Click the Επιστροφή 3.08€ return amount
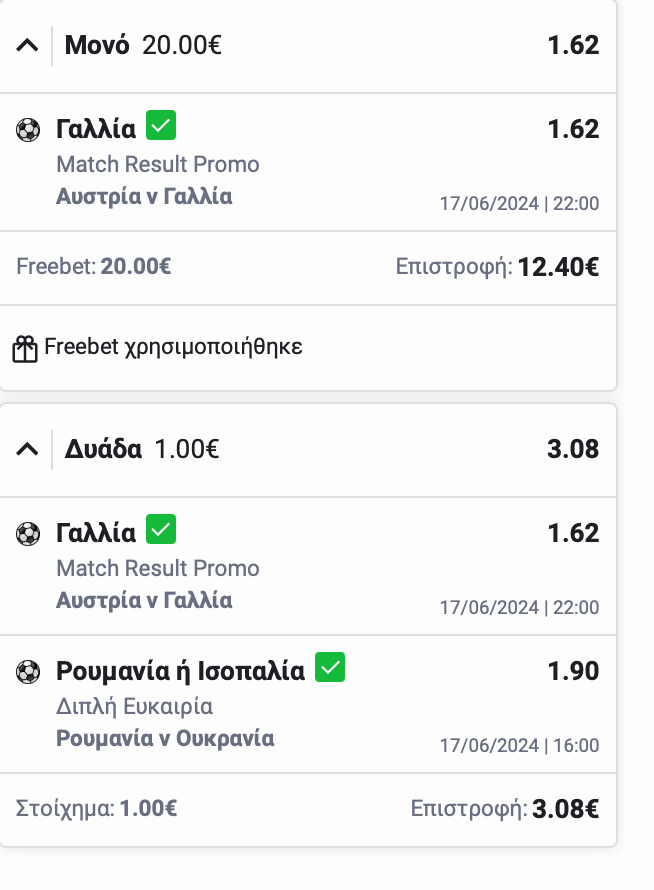Viewport: 654px width, 890px height. (x=565, y=809)
